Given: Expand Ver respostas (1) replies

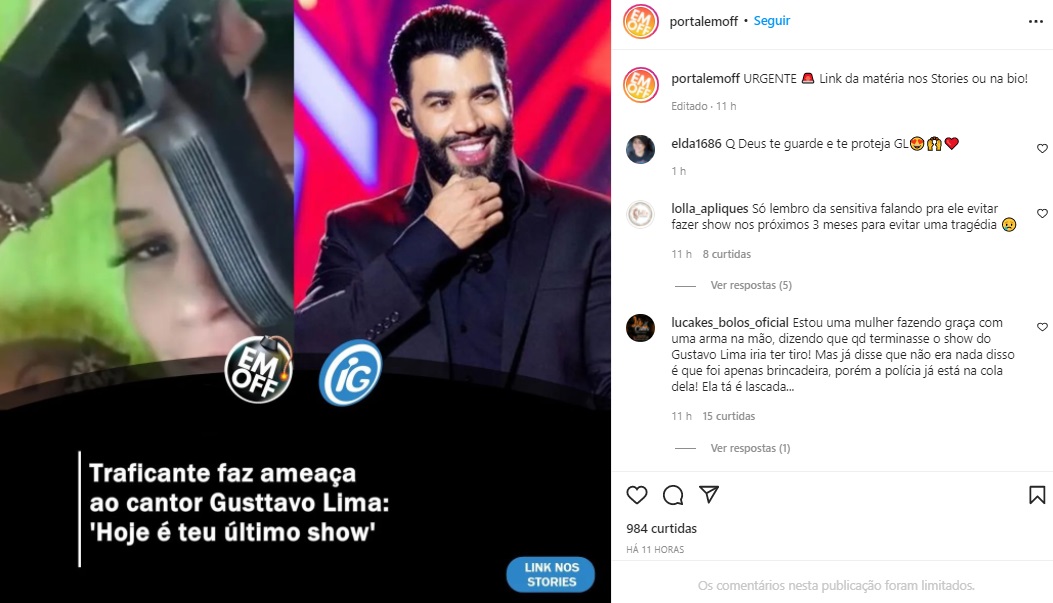Looking at the screenshot, I should tap(750, 448).
